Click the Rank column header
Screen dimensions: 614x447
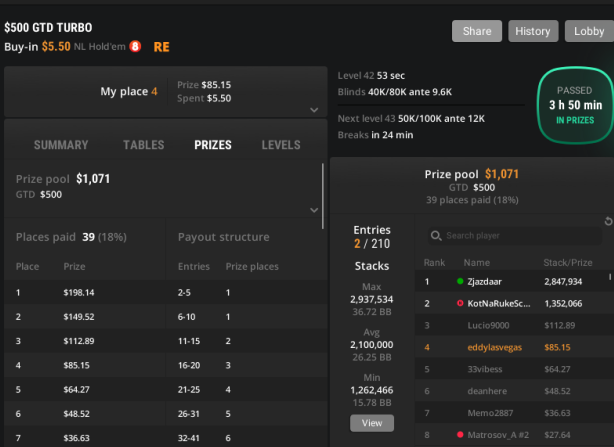(x=434, y=263)
